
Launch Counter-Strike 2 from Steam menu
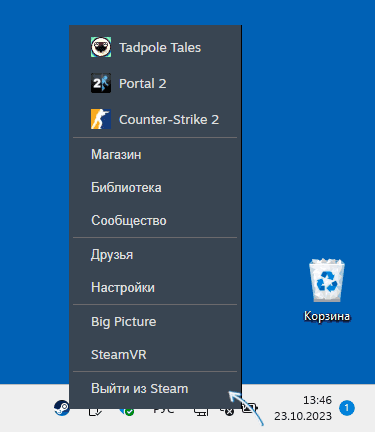coord(155,119)
